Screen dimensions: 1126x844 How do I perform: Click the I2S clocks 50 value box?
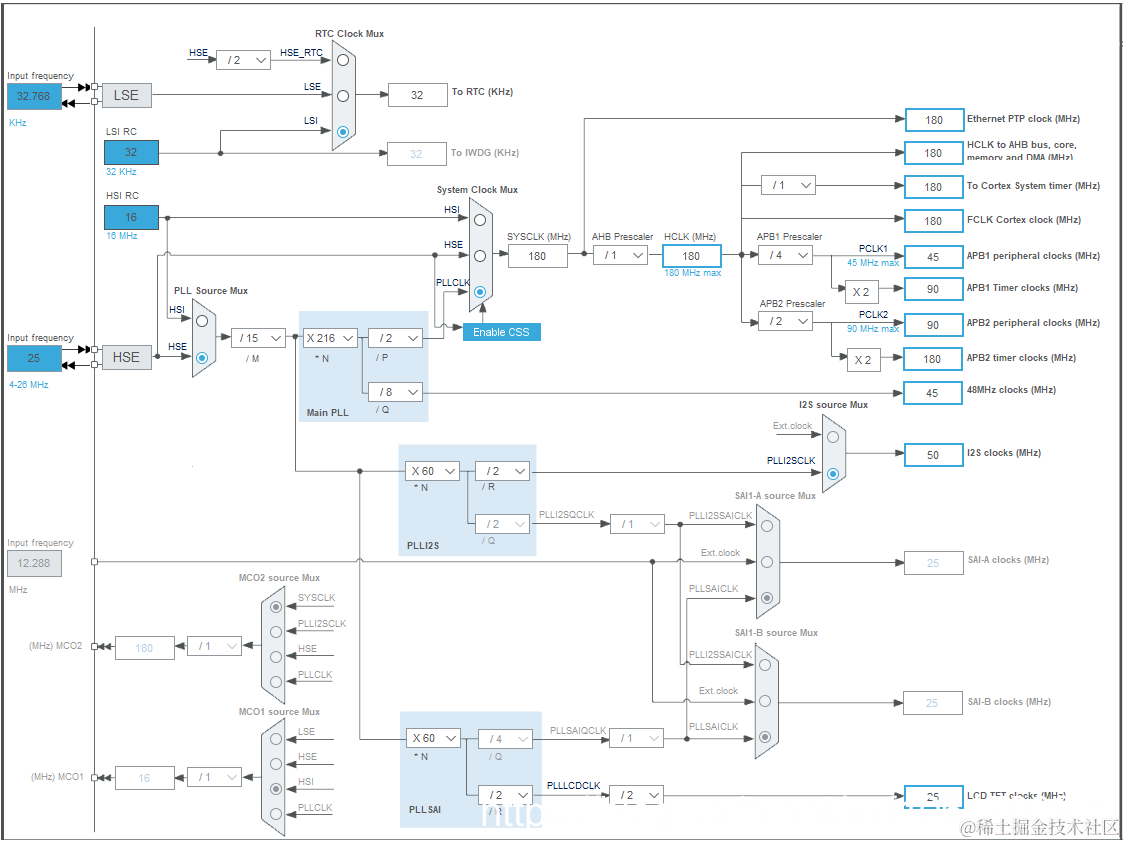pyautogui.click(x=933, y=455)
